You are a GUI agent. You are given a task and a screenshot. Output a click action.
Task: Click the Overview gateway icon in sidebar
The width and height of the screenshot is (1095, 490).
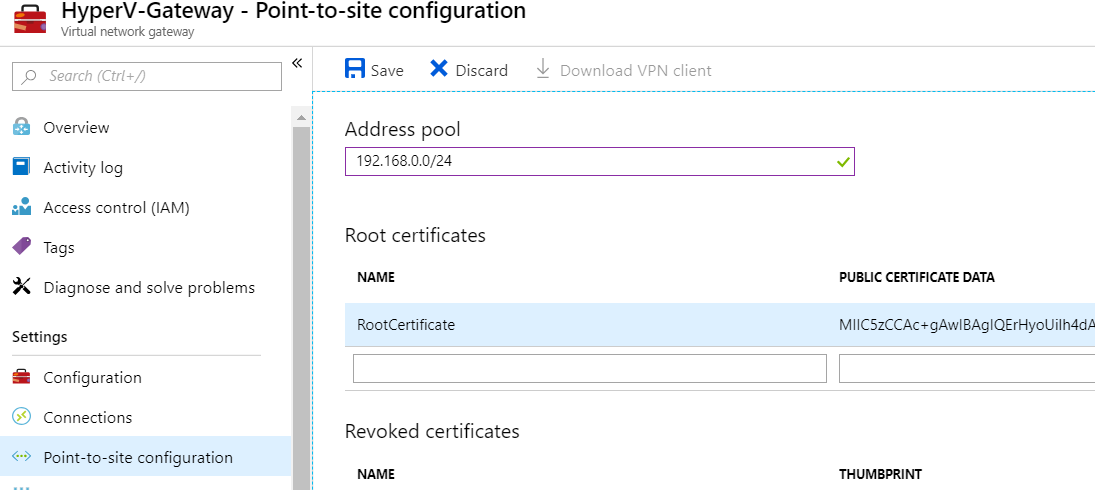(x=22, y=127)
